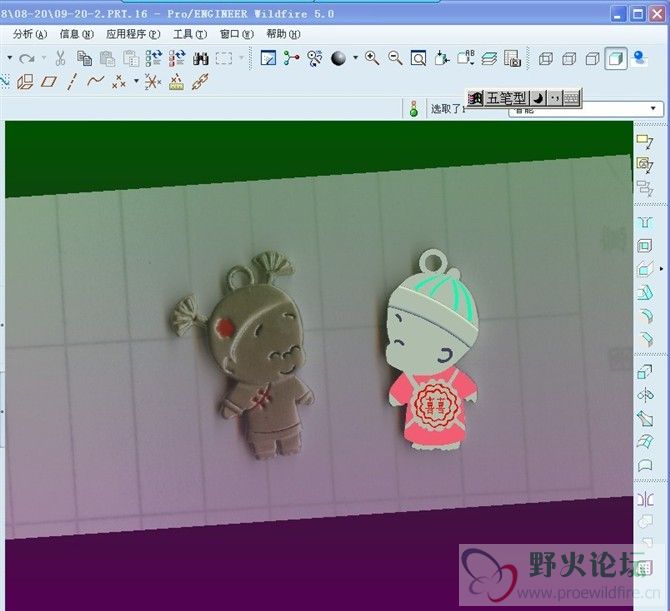Select the Pattern tool
670x611 pixels.
pyautogui.click(x=644, y=568)
